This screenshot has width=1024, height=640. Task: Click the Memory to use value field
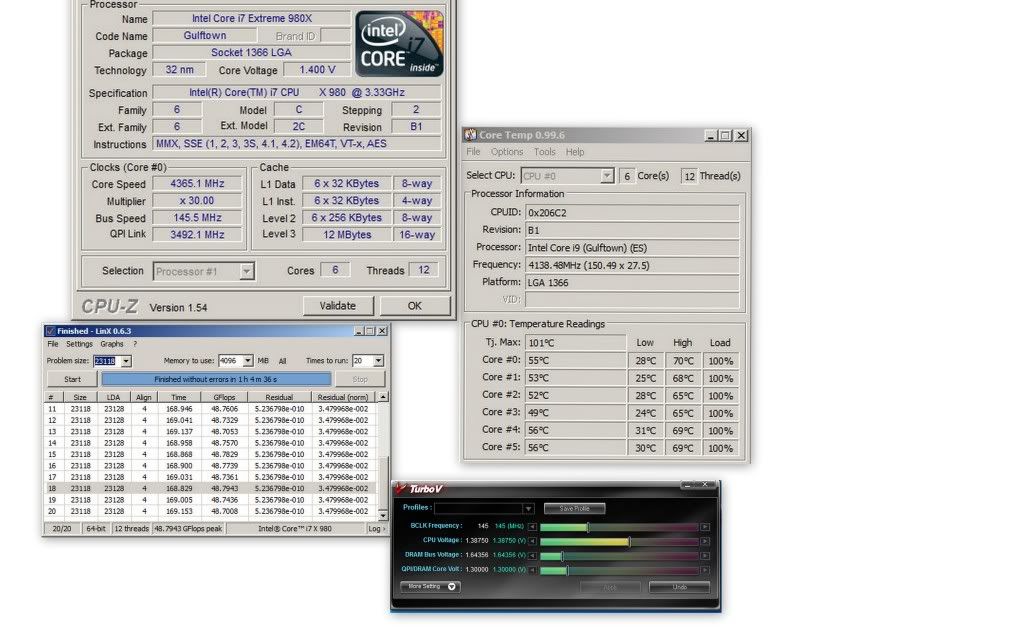231,360
